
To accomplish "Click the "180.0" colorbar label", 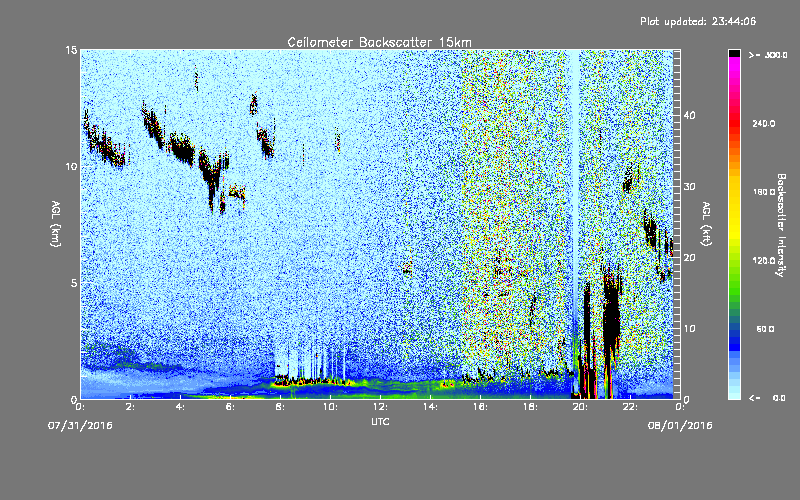I will (x=764, y=192).
